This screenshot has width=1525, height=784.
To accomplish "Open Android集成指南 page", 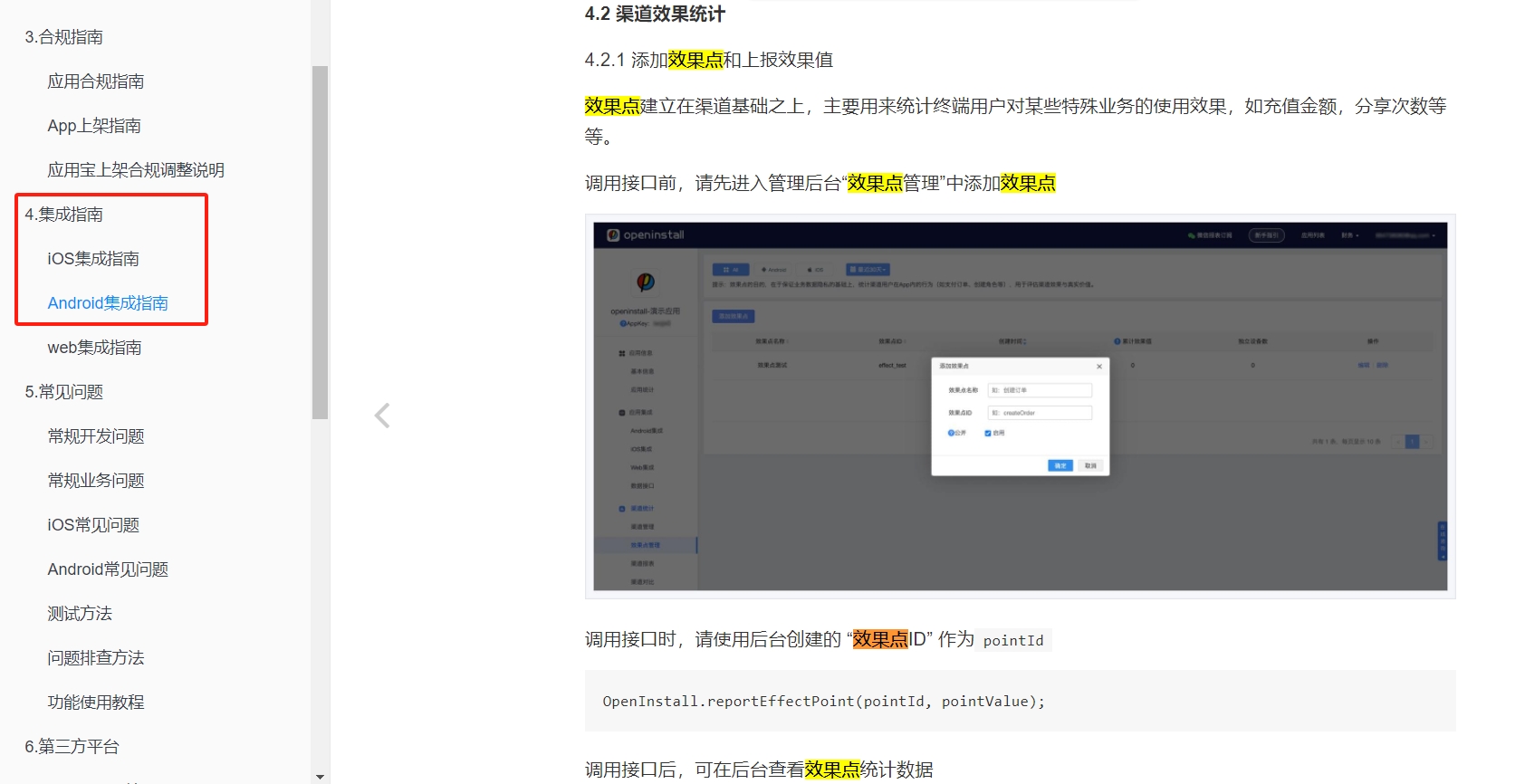I will tap(108, 303).
